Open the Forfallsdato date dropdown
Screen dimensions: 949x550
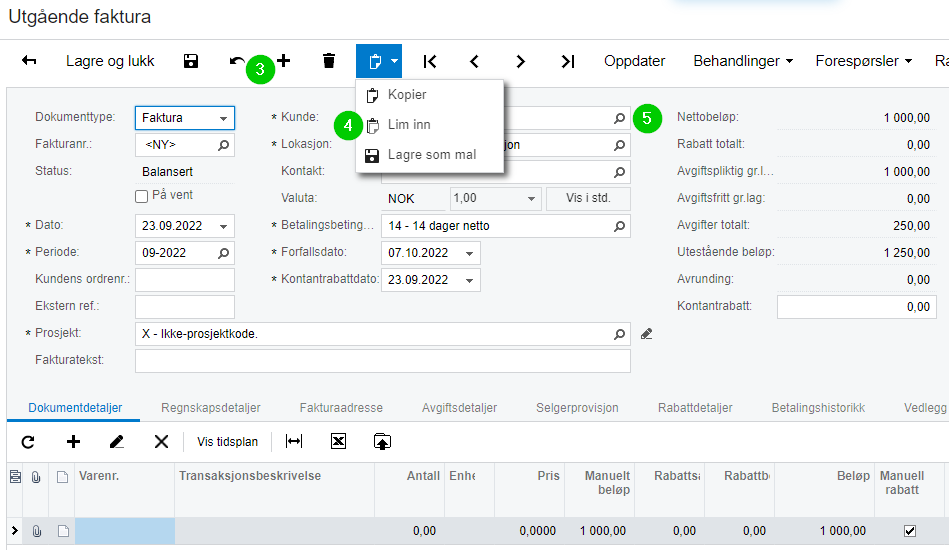[470, 254]
